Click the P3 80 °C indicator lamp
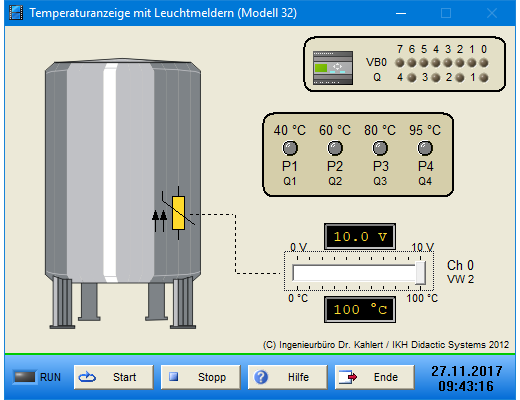This screenshot has height=400, width=520. (x=380, y=148)
